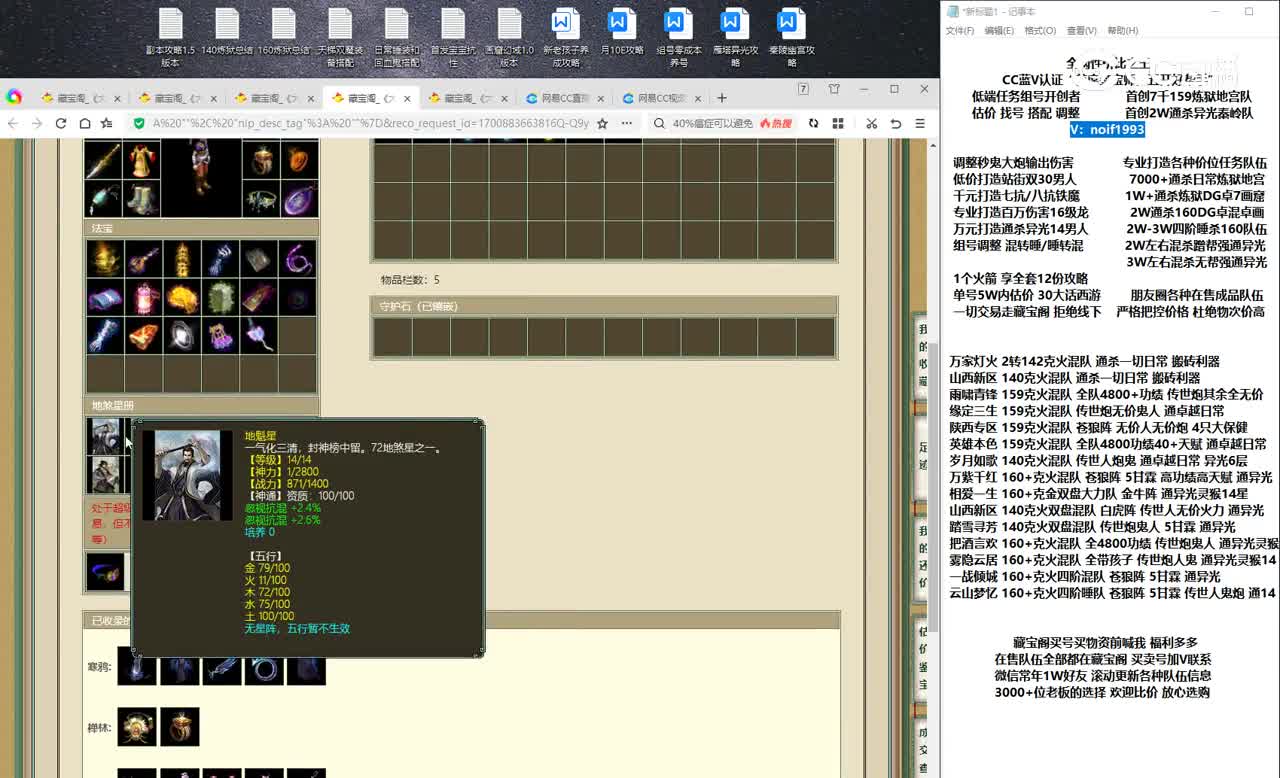Click the apps grid icon in the browser toolbar
This screenshot has width=1280, height=778.
click(x=838, y=123)
